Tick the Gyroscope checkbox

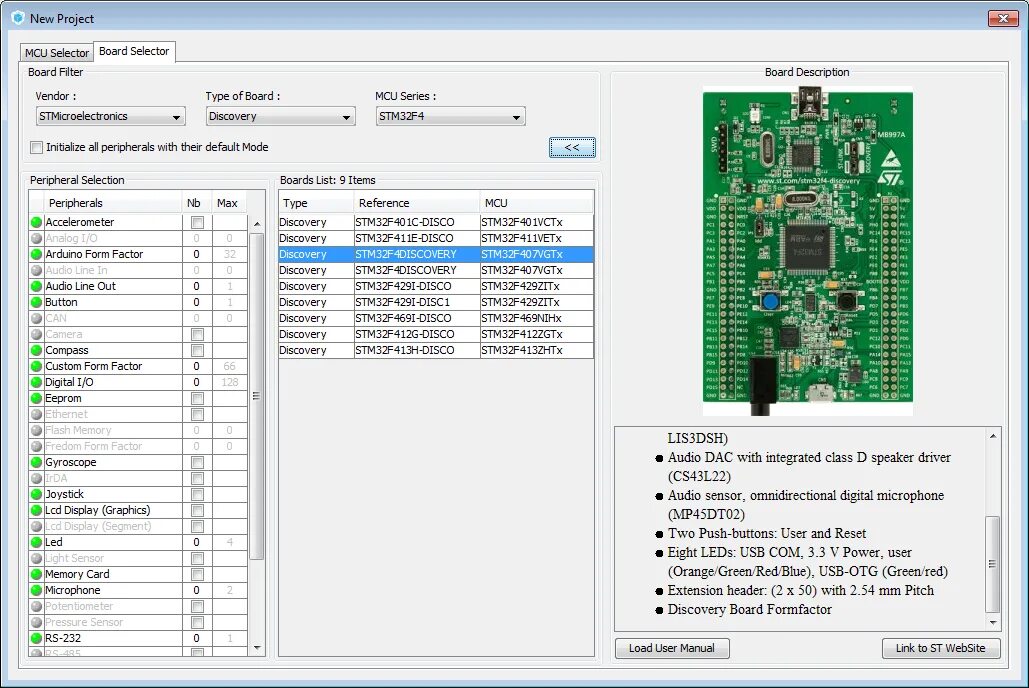[197, 462]
